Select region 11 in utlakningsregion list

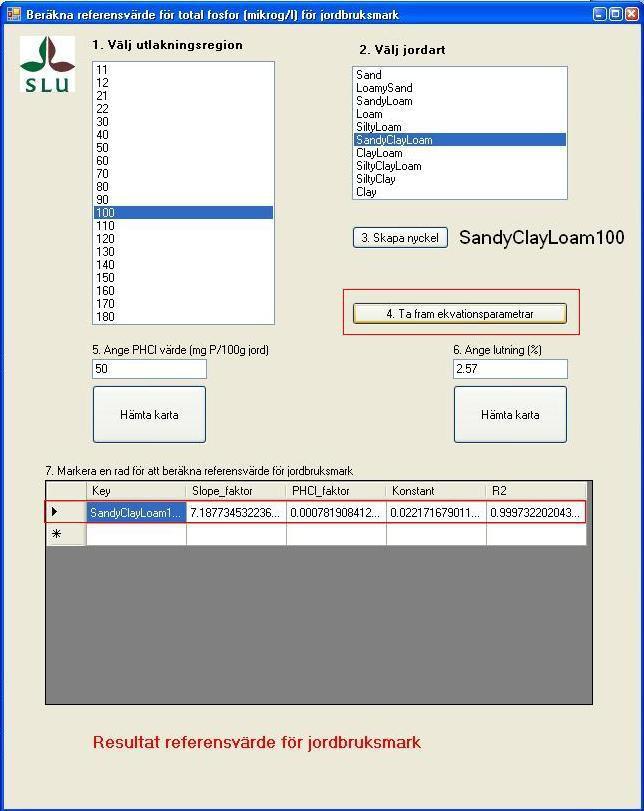click(x=183, y=70)
